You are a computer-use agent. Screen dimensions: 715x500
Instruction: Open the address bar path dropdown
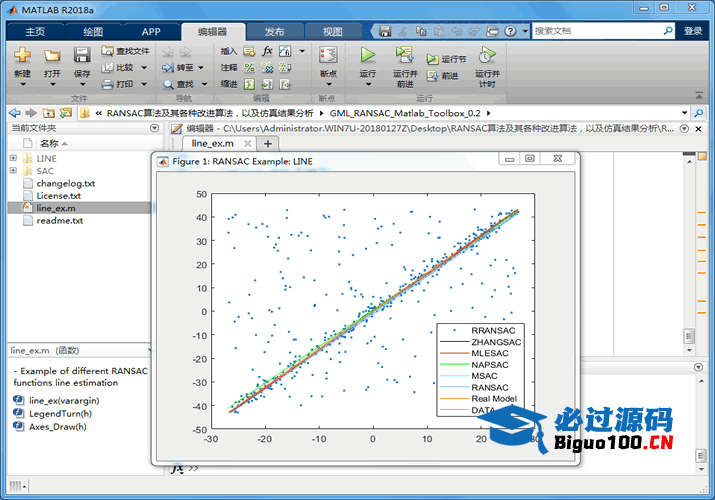(684, 113)
